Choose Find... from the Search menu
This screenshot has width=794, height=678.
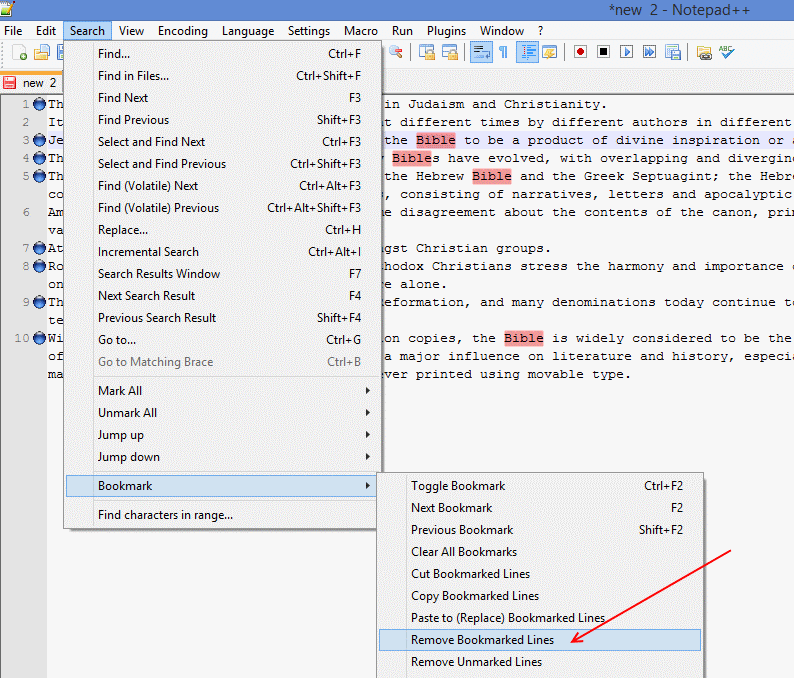222,54
